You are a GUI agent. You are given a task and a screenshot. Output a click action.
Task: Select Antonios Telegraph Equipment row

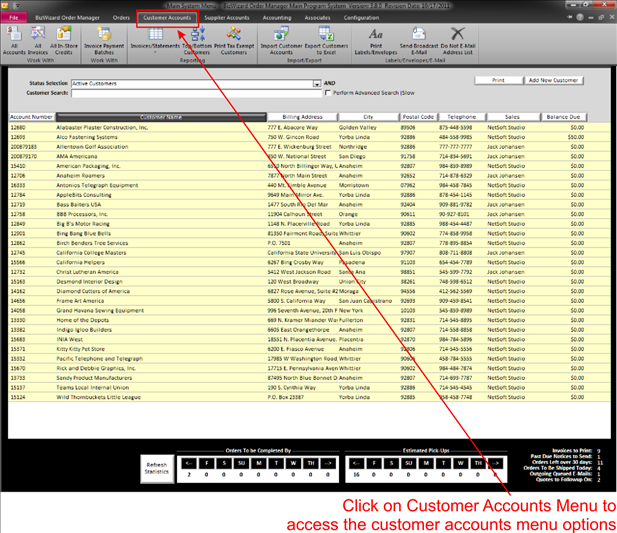click(x=309, y=185)
